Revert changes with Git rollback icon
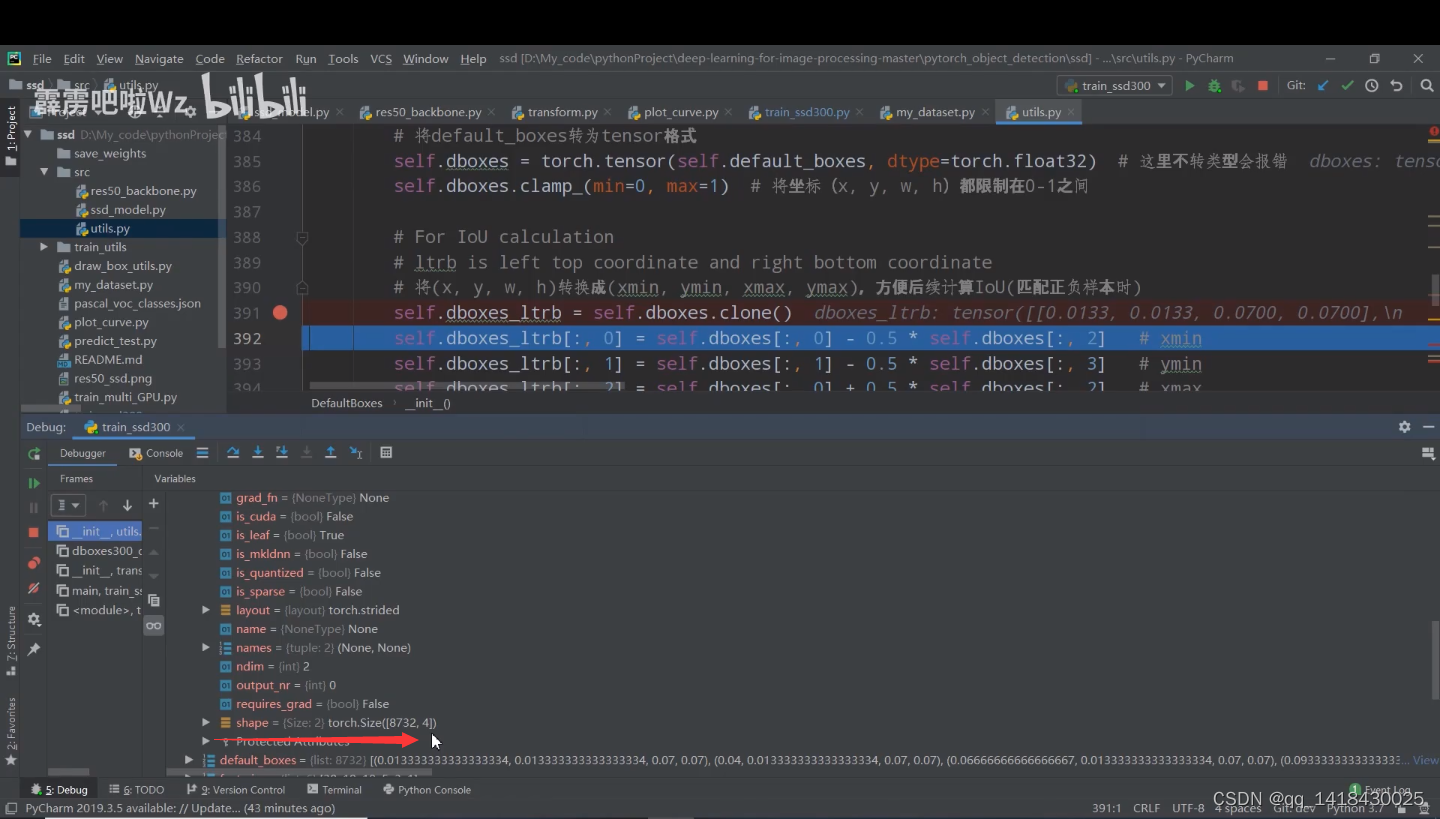Viewport: 1440px width, 819px height. tap(1396, 86)
